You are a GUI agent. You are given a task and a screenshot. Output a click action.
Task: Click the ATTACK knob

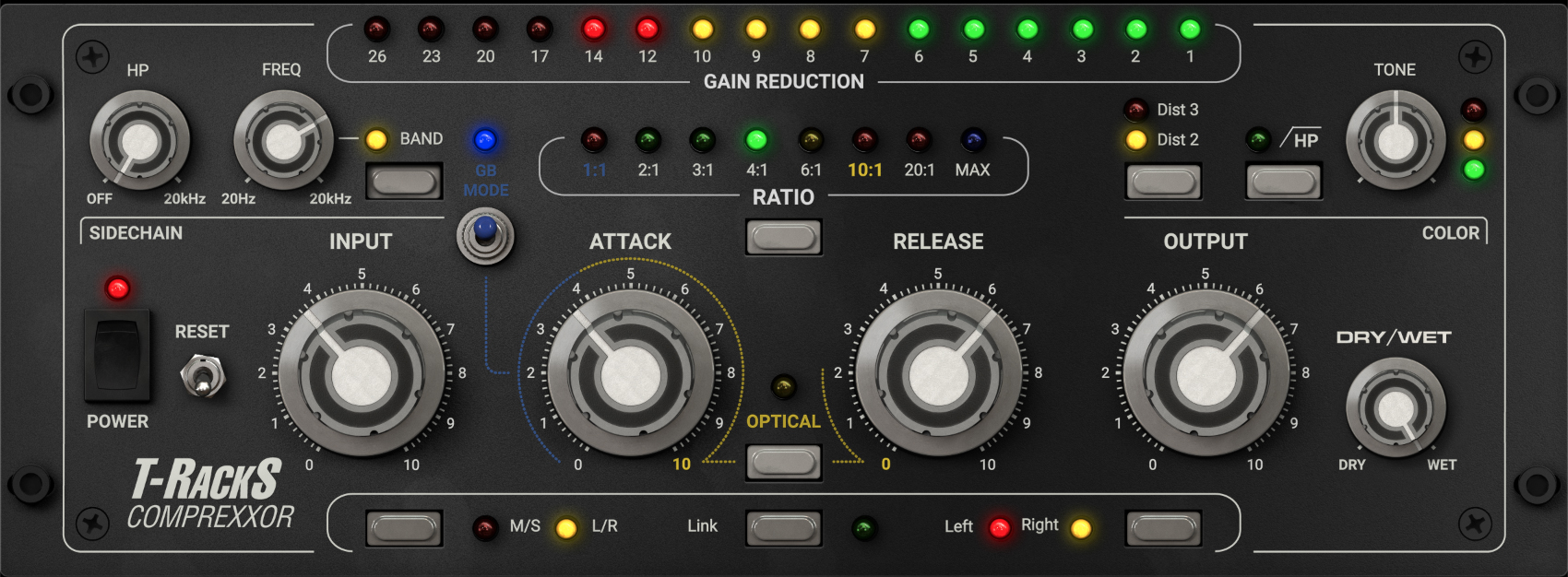click(631, 375)
